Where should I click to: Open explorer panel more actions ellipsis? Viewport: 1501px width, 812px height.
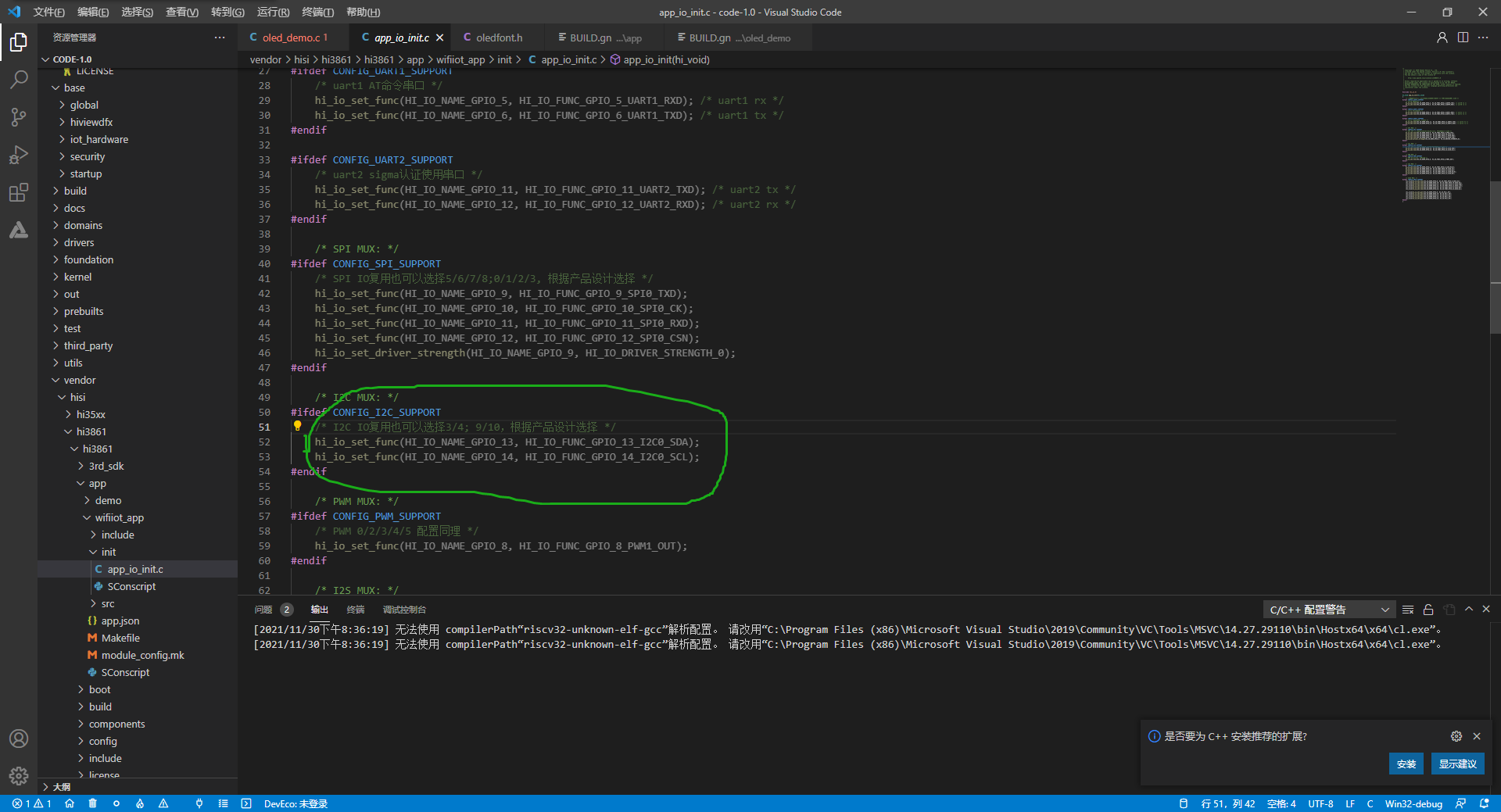click(x=220, y=38)
